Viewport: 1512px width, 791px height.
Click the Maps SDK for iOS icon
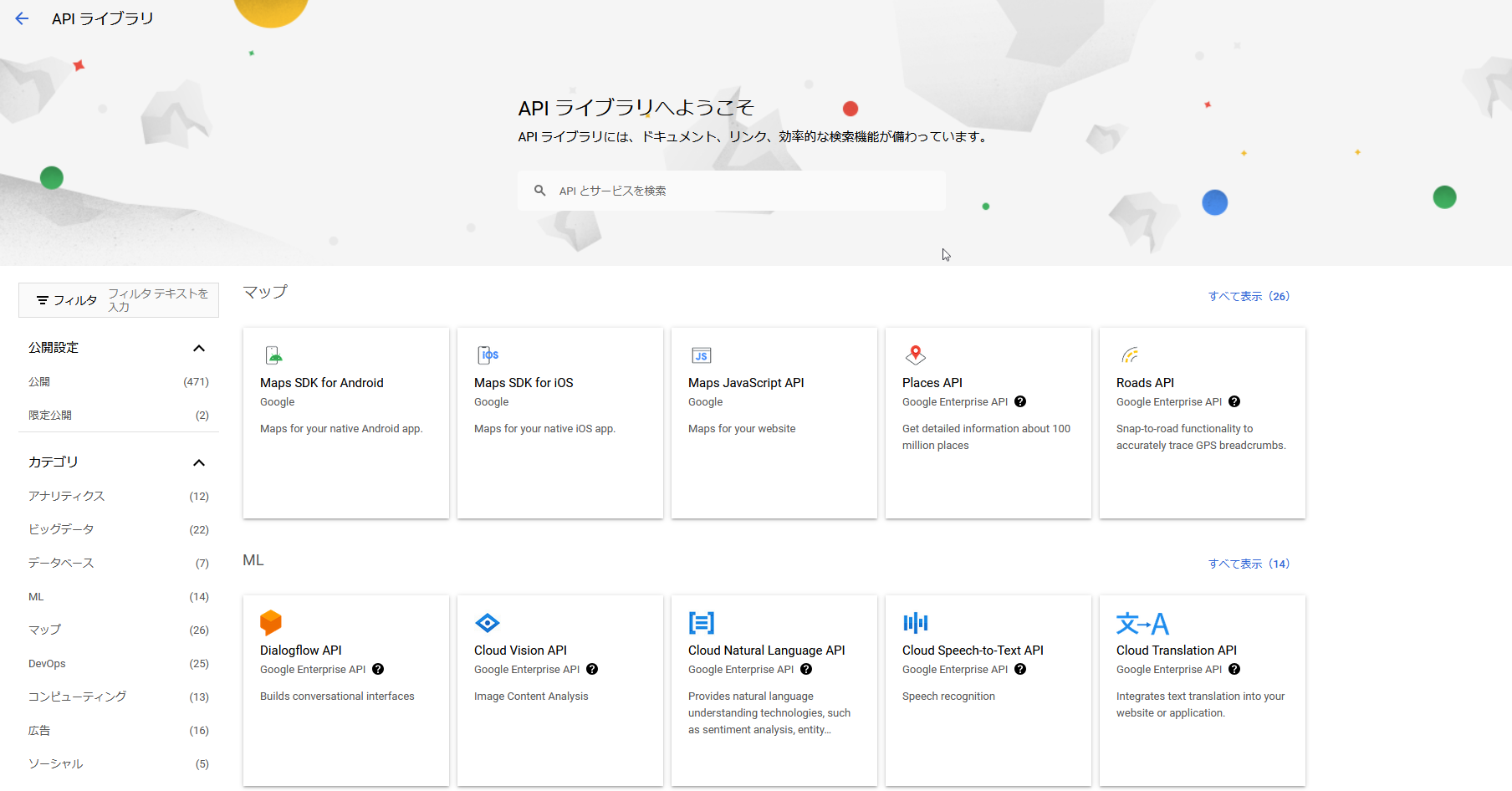point(488,355)
